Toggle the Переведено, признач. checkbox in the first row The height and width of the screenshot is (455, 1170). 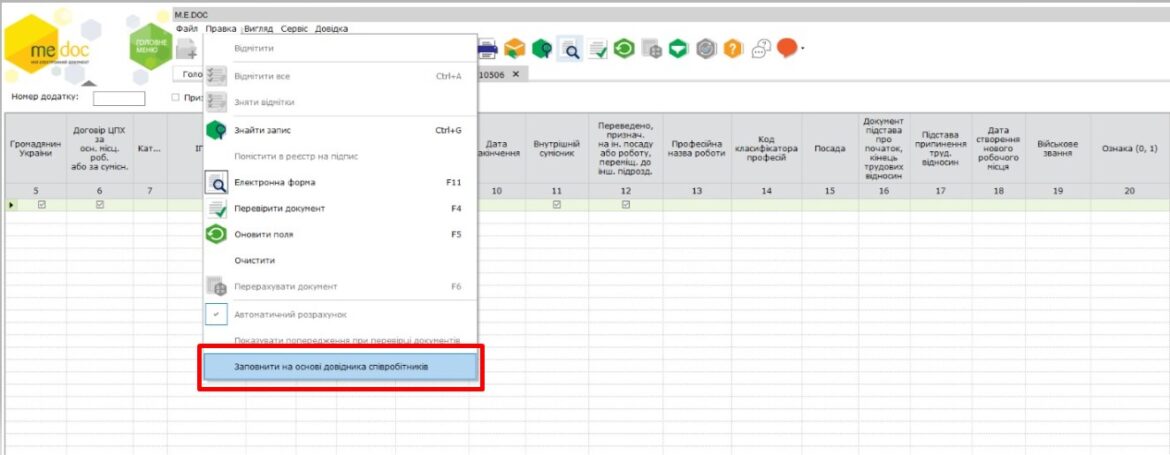[x=626, y=205]
